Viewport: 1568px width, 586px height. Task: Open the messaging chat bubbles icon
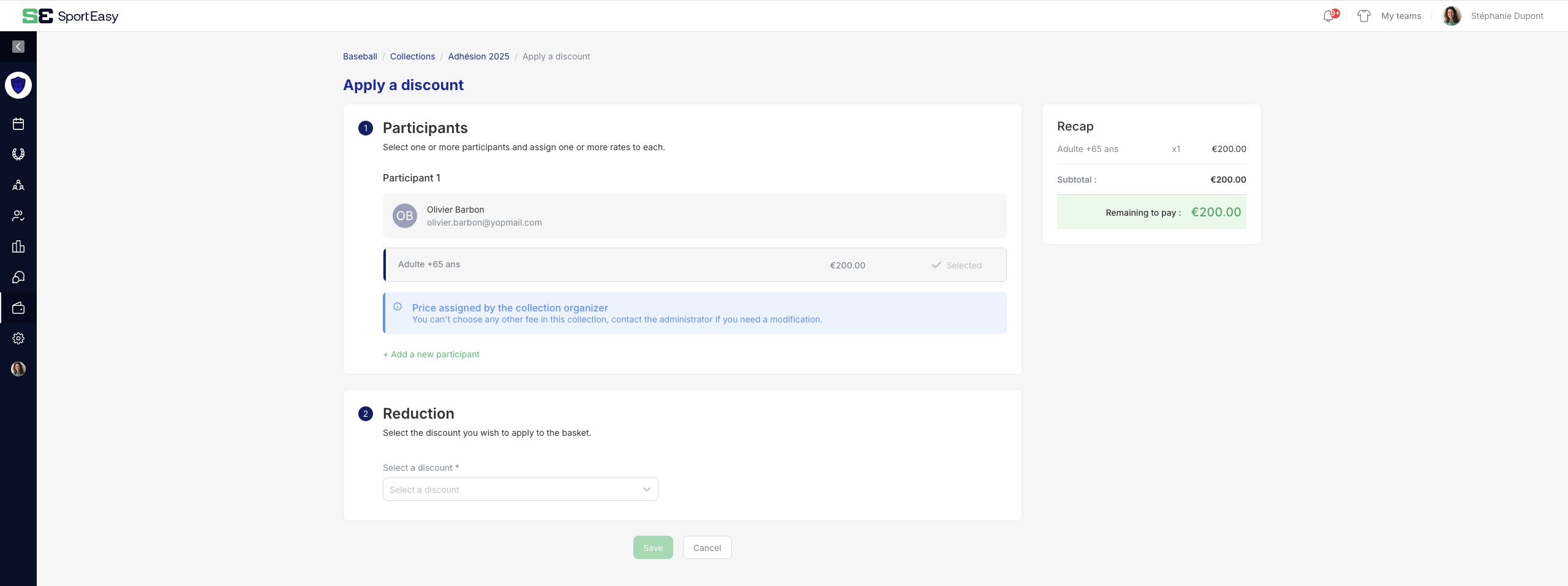18,277
